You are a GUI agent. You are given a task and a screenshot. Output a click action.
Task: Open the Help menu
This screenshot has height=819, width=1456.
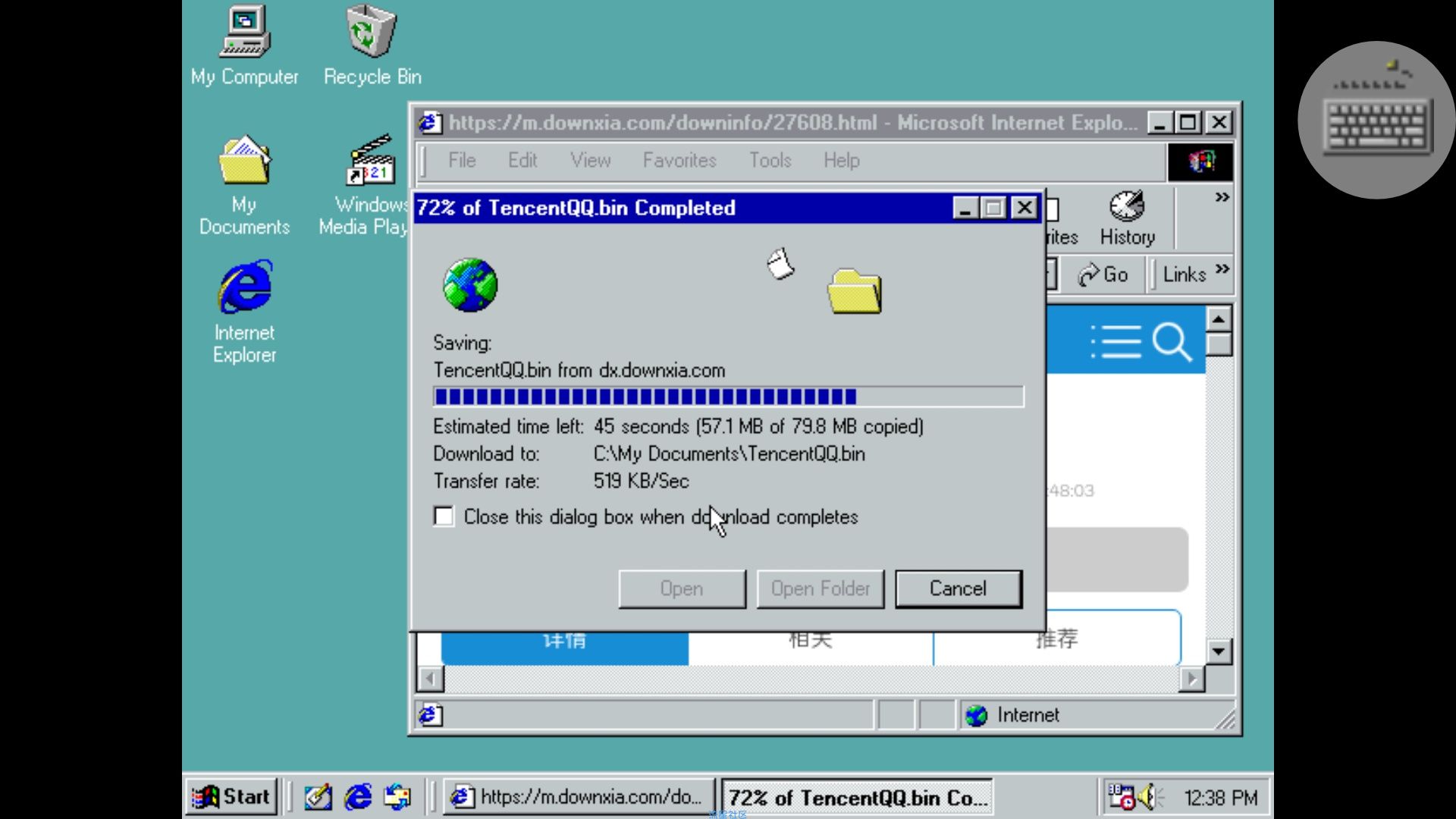(x=842, y=161)
